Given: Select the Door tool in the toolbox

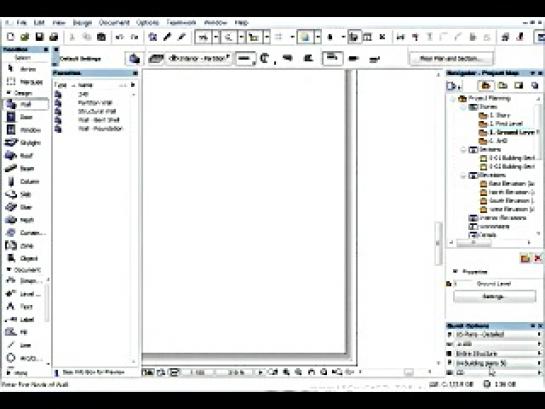Looking at the screenshot, I should point(24,117).
